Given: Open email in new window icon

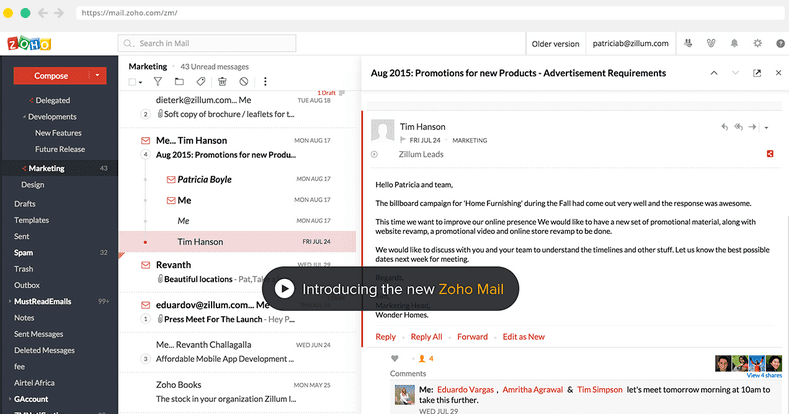Looking at the screenshot, I should (x=757, y=73).
